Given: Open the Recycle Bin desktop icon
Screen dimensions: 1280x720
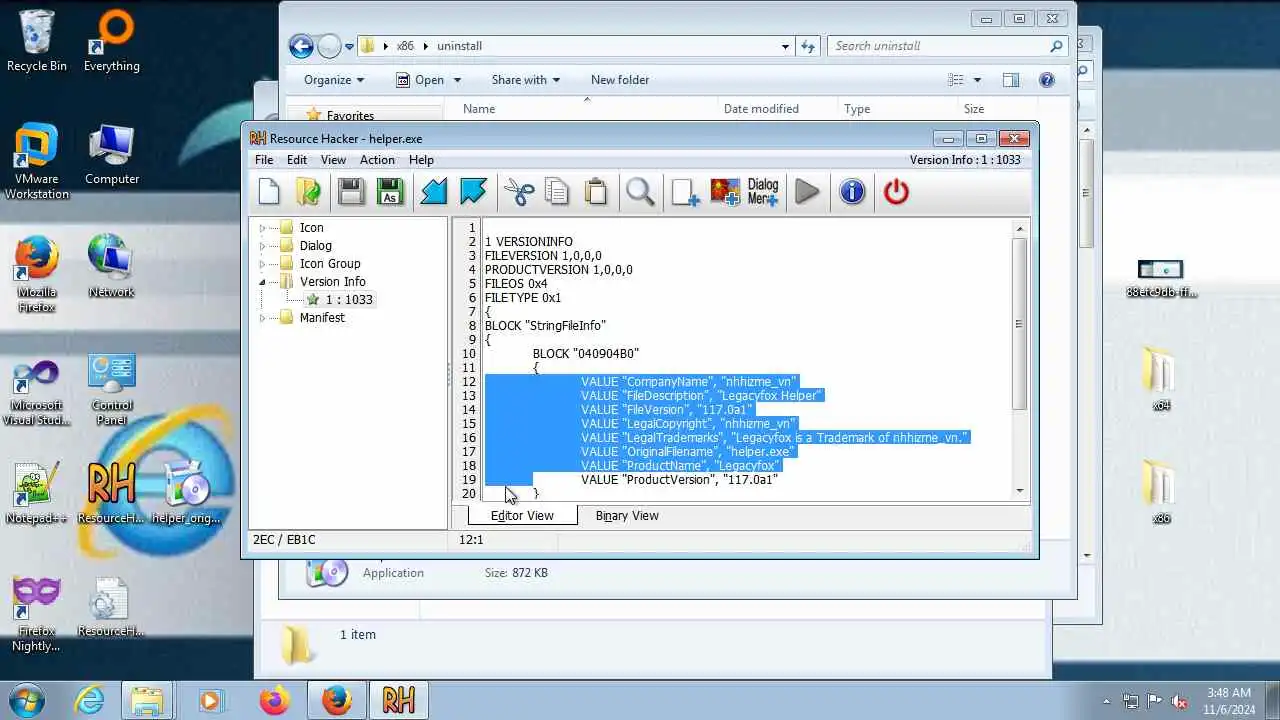Looking at the screenshot, I should point(37,41).
